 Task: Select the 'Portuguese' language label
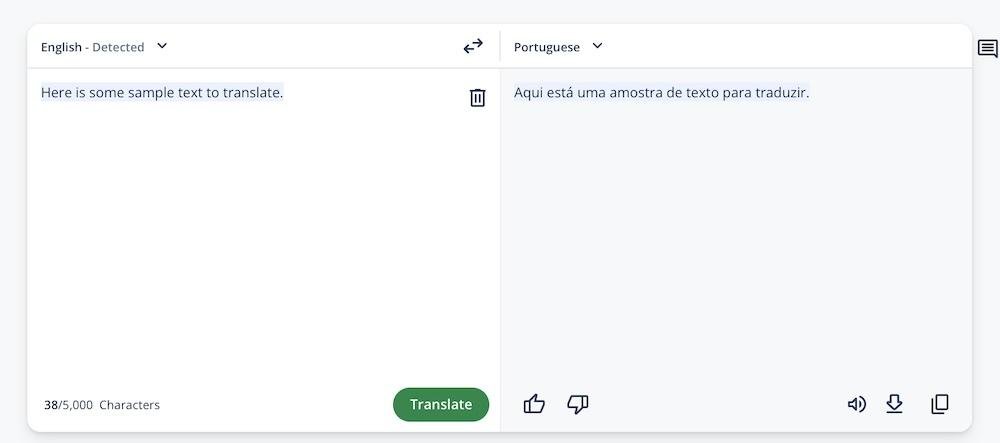click(546, 47)
